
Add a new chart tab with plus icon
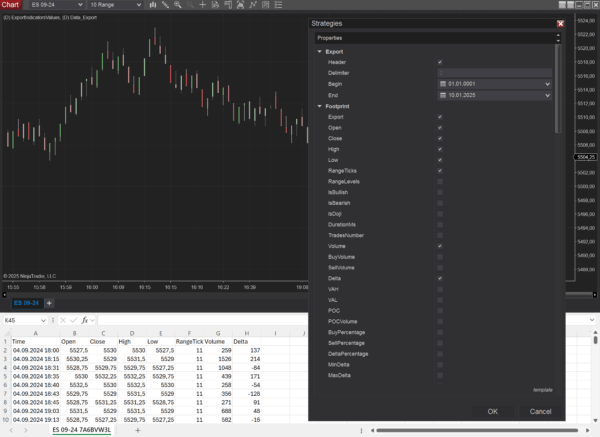[x=49, y=303]
